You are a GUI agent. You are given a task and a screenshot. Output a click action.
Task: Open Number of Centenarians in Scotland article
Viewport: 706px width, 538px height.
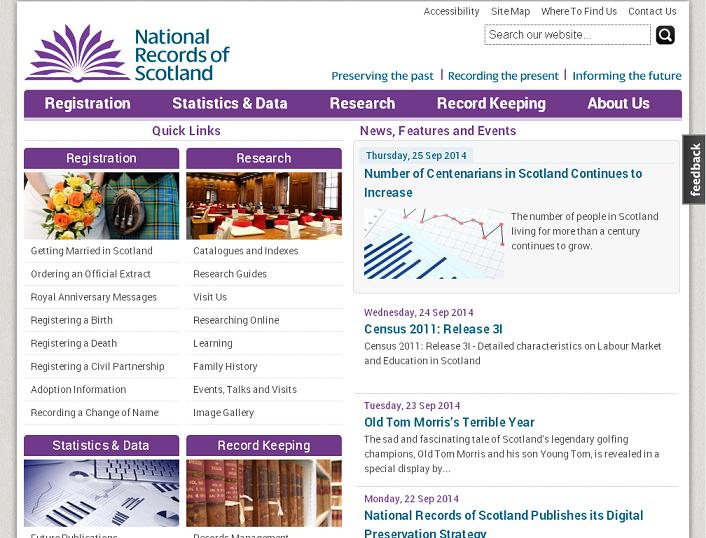pos(503,183)
